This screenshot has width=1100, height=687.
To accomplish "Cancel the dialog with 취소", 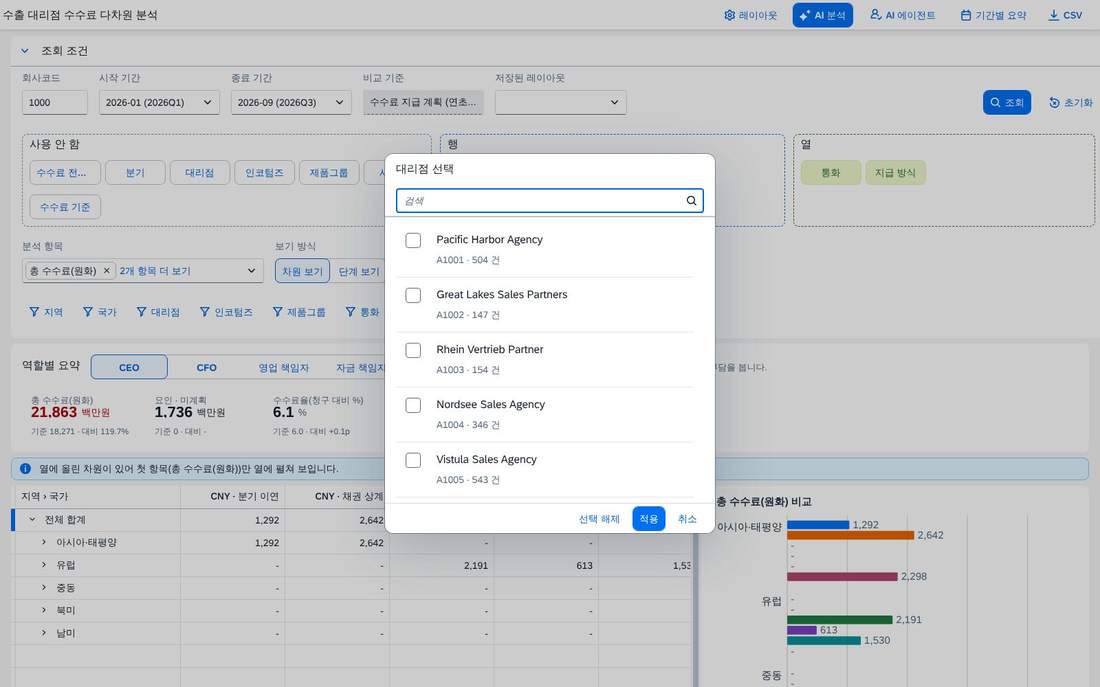I will pos(687,519).
